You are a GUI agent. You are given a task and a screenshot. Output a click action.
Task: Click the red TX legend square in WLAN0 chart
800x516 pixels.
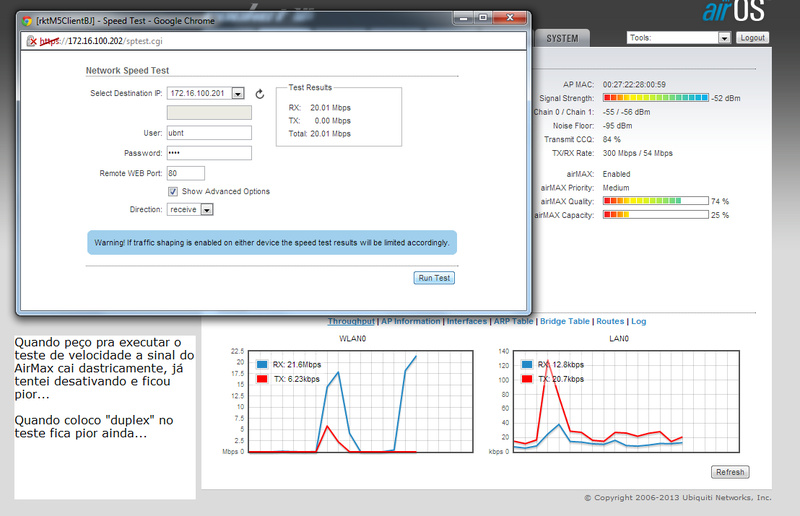pyautogui.click(x=262, y=379)
